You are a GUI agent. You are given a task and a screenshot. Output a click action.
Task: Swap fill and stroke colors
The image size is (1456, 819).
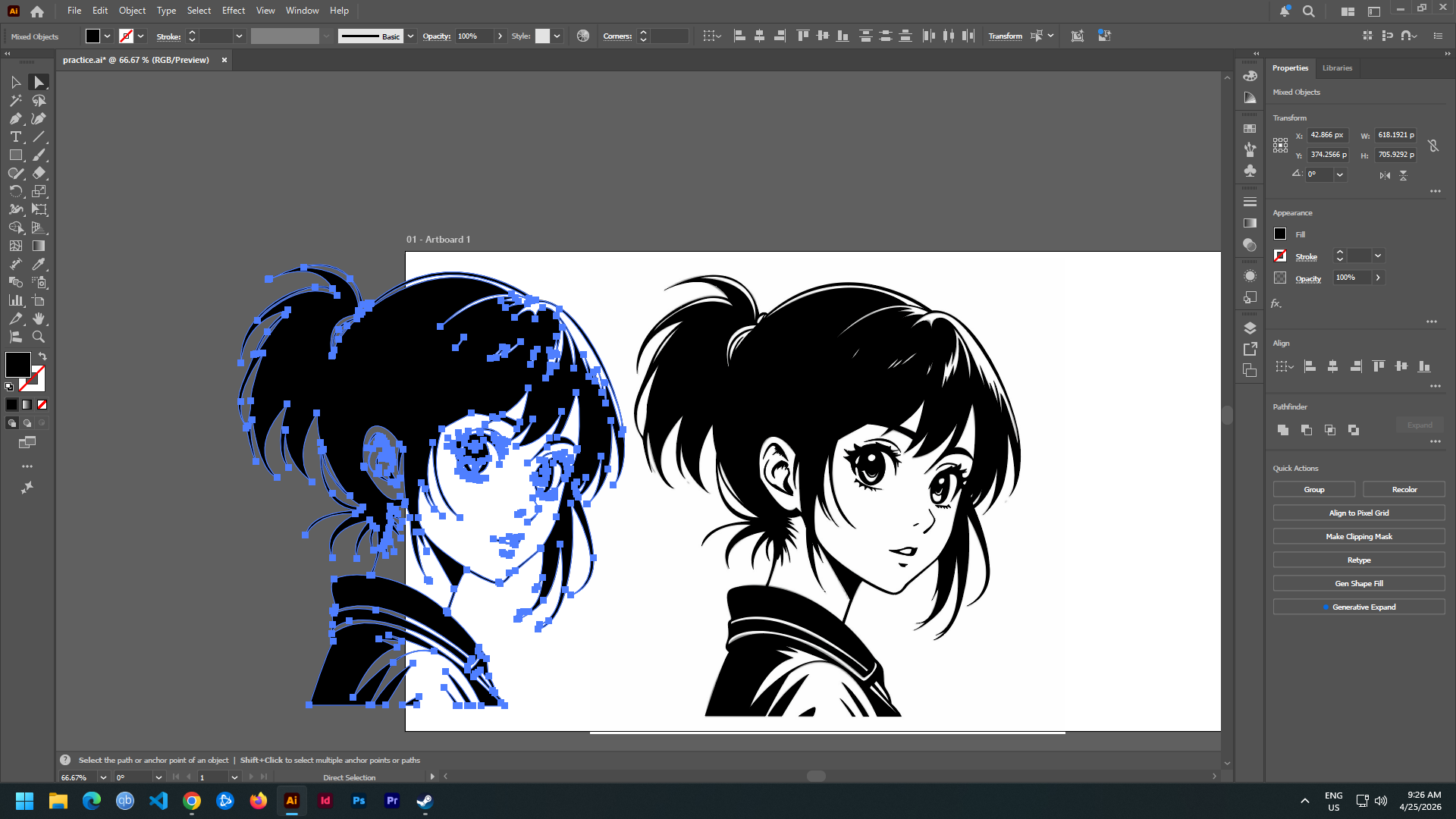pos(42,356)
